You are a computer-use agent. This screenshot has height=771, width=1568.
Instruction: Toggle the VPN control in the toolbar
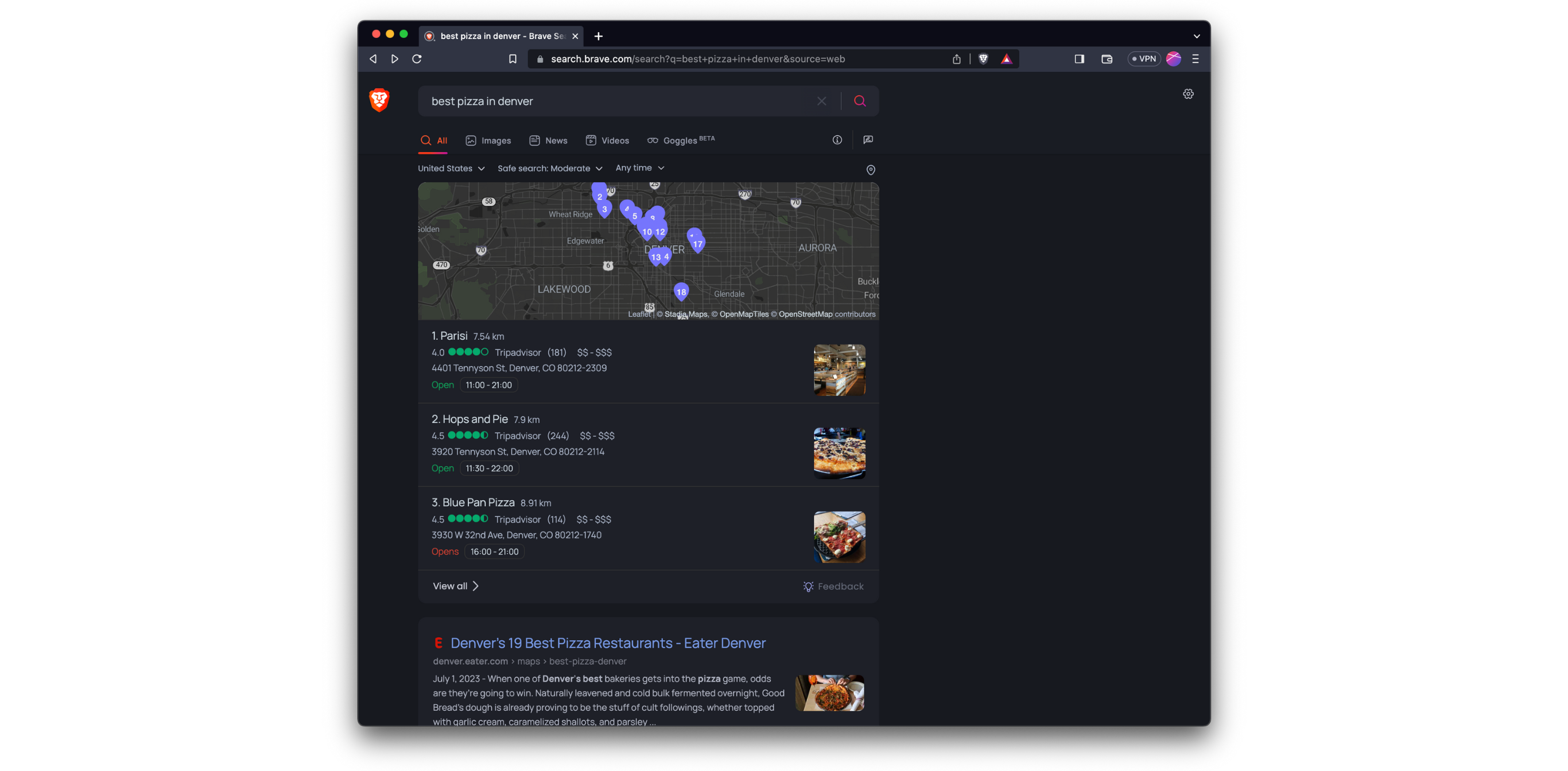point(1144,59)
